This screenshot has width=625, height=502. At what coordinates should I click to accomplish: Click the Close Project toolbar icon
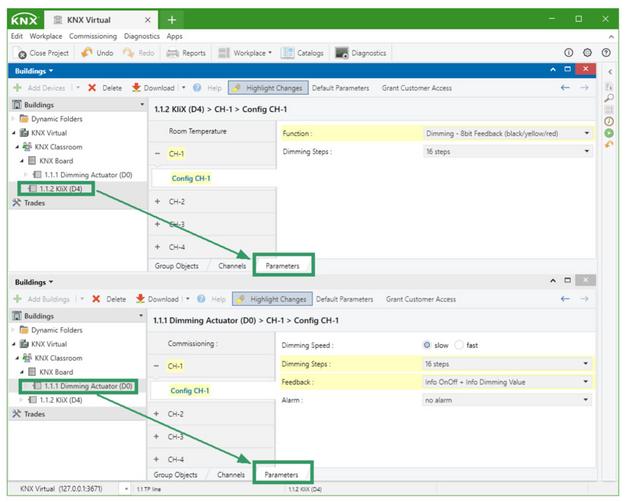pos(22,53)
